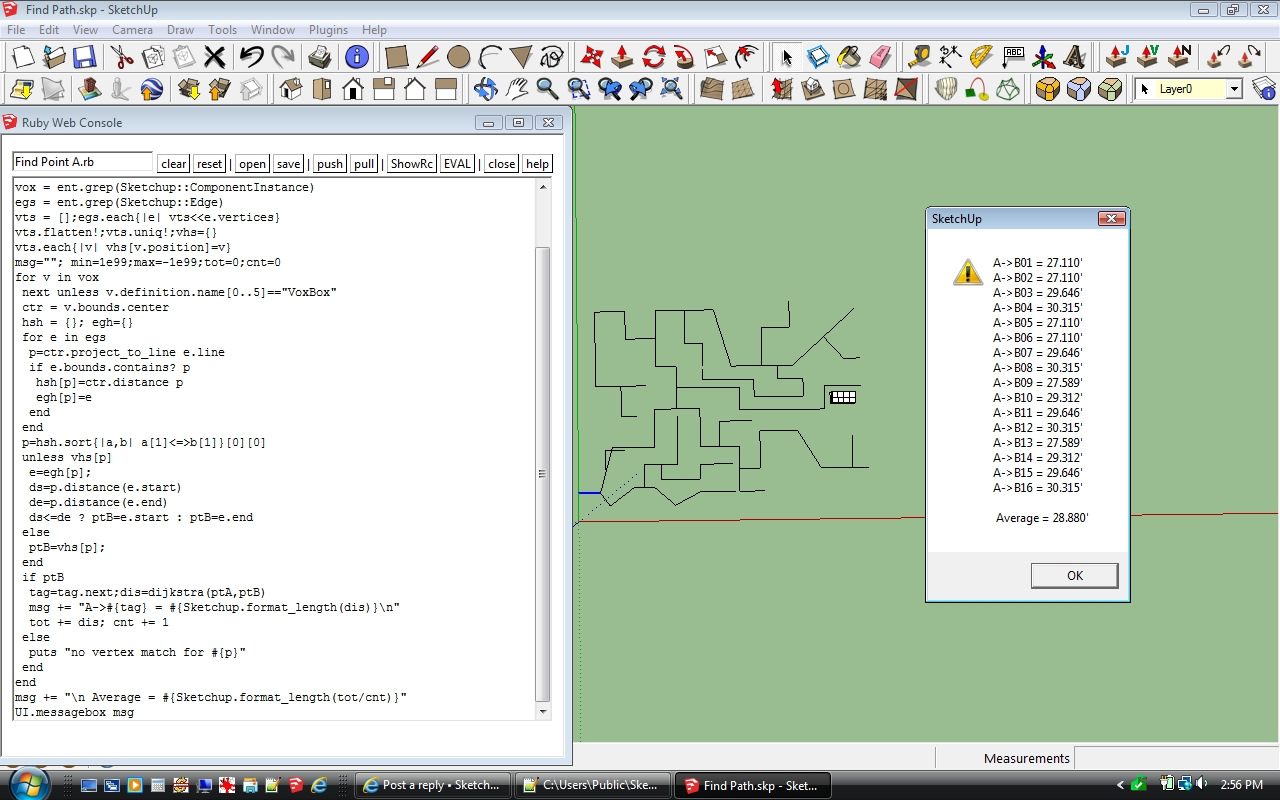The height and width of the screenshot is (800, 1280).
Task: Switch to Iso view house icon
Action: (x=291, y=89)
